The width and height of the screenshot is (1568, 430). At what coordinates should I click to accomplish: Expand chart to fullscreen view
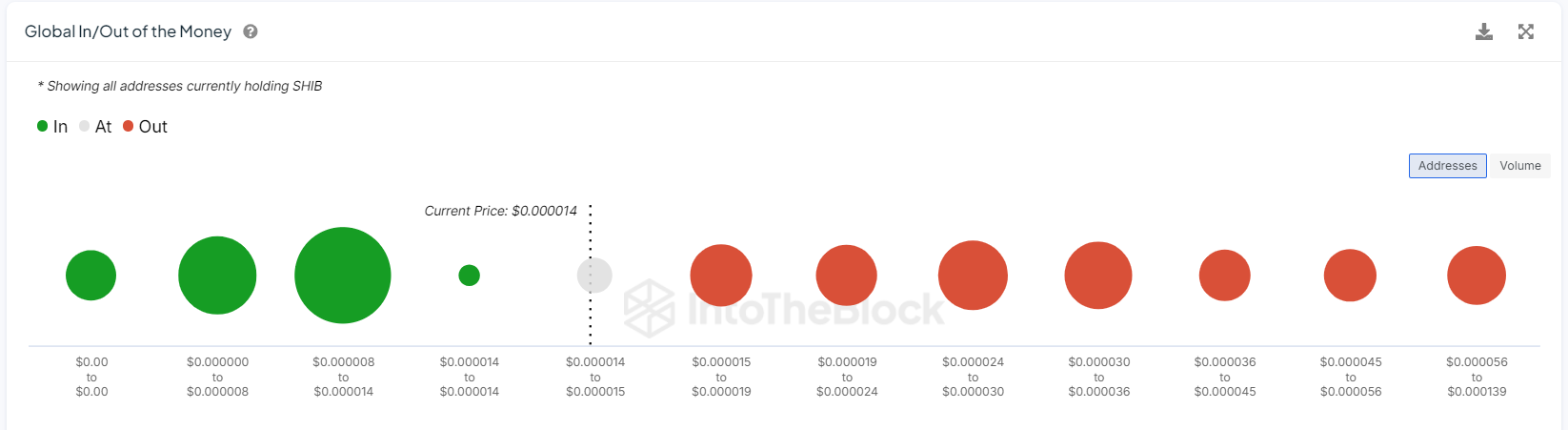tap(1525, 31)
